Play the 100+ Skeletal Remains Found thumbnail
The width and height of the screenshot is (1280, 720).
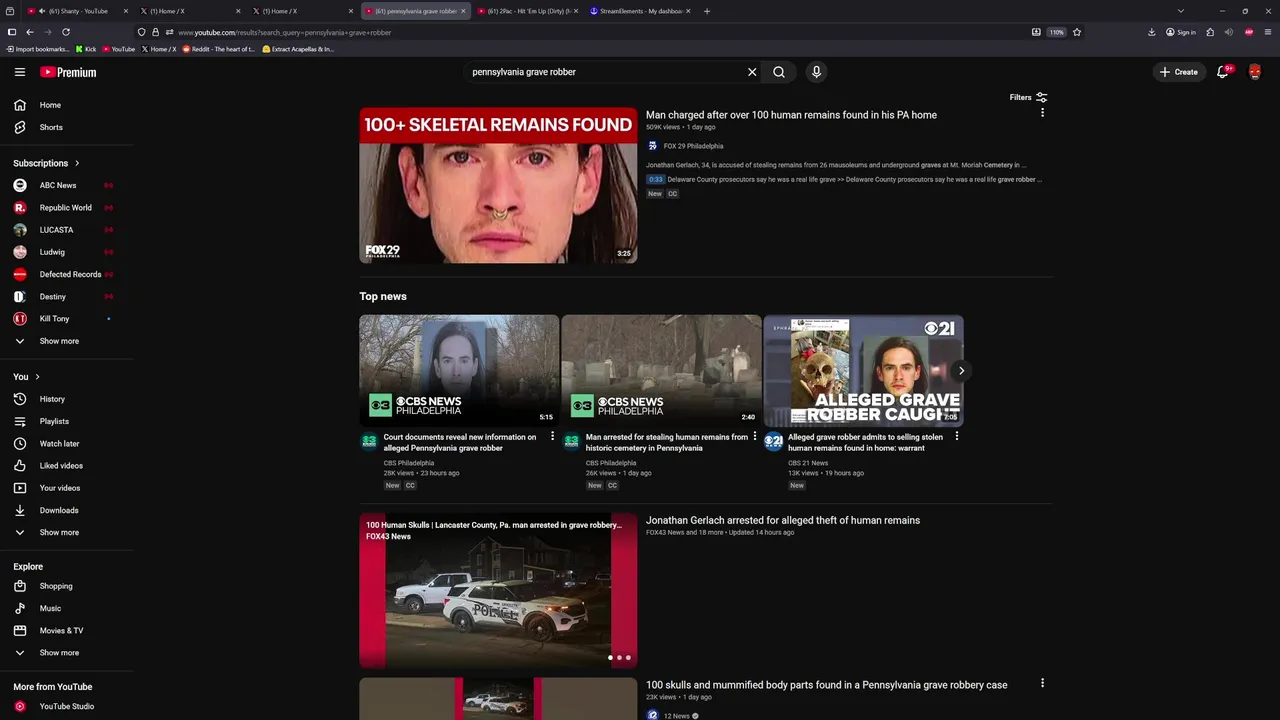click(498, 185)
